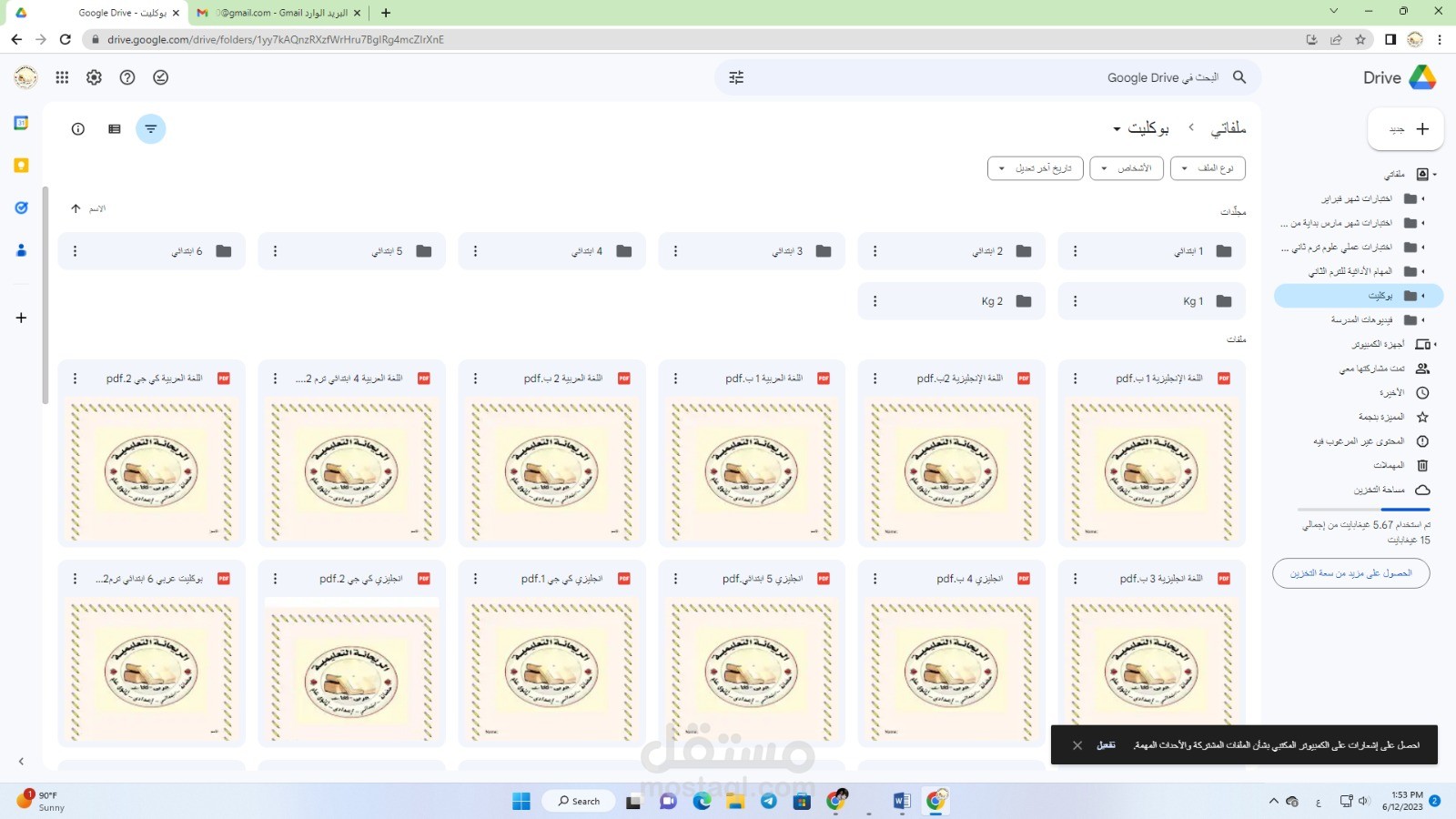Open the advanced search options sliders icon
Viewport: 1456px width, 819px height.
(736, 77)
